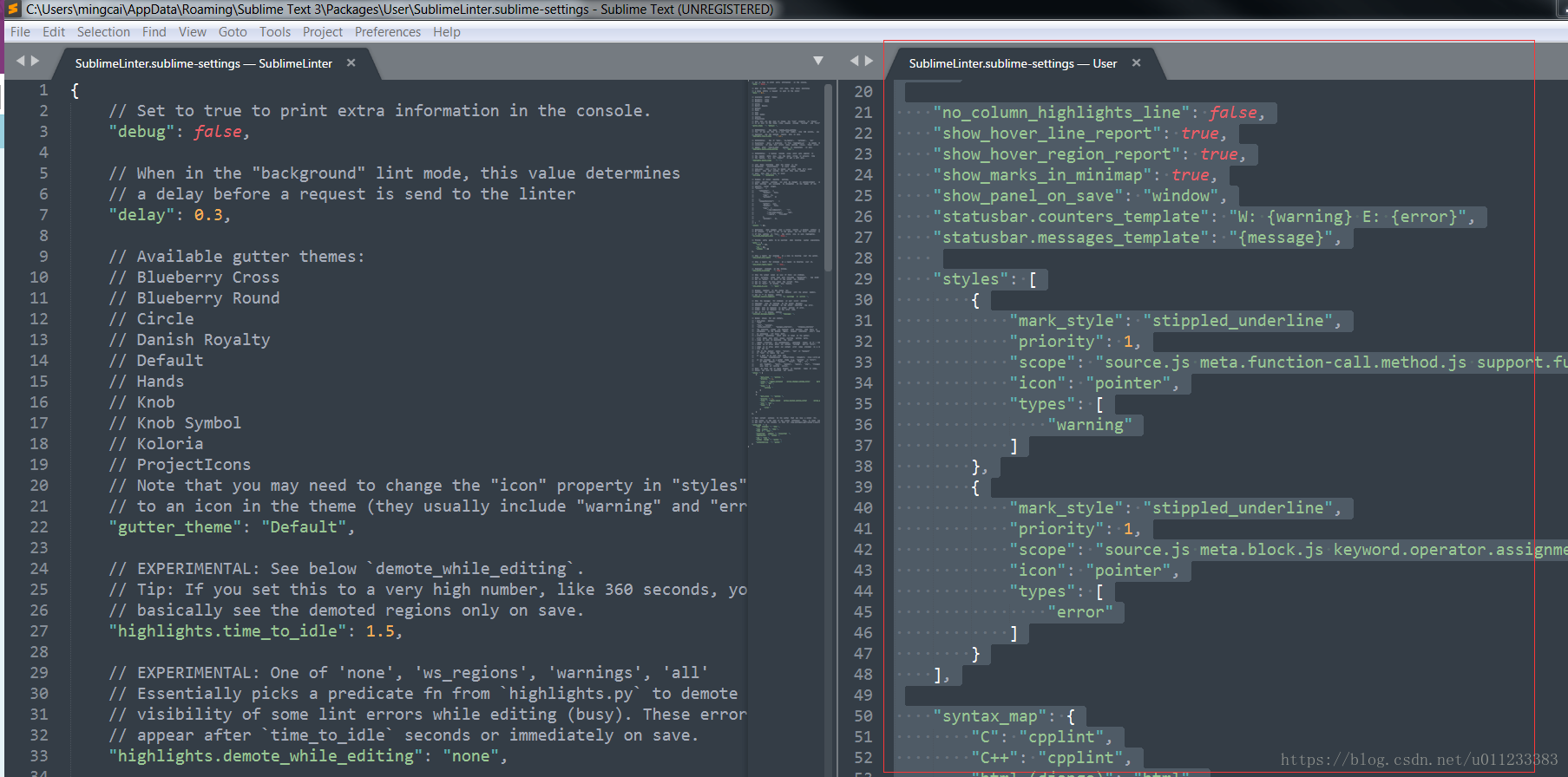The width and height of the screenshot is (1568, 777).
Task: Go to next tab in right pane
Action: click(869, 61)
